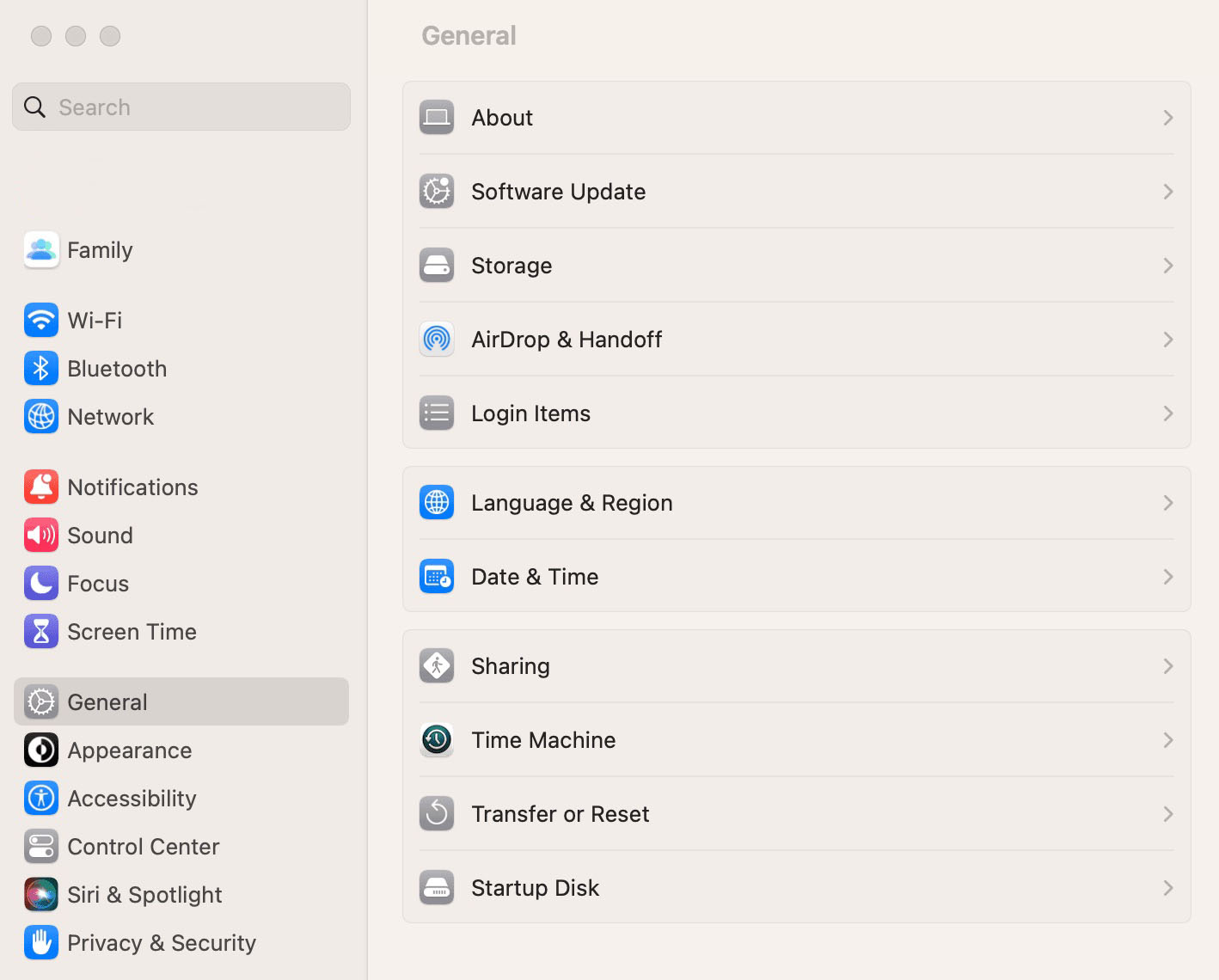Screen dimensions: 1219x980
Task: Open the Startup Disk label
Action: pos(536,889)
